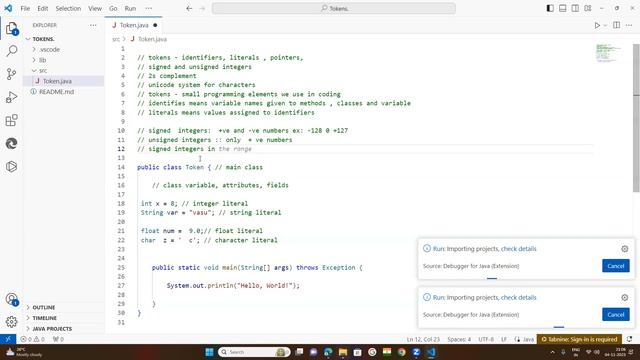This screenshot has height=360, width=640.
Task: Open README.md from the Explorer tree
Action: coord(56,92)
